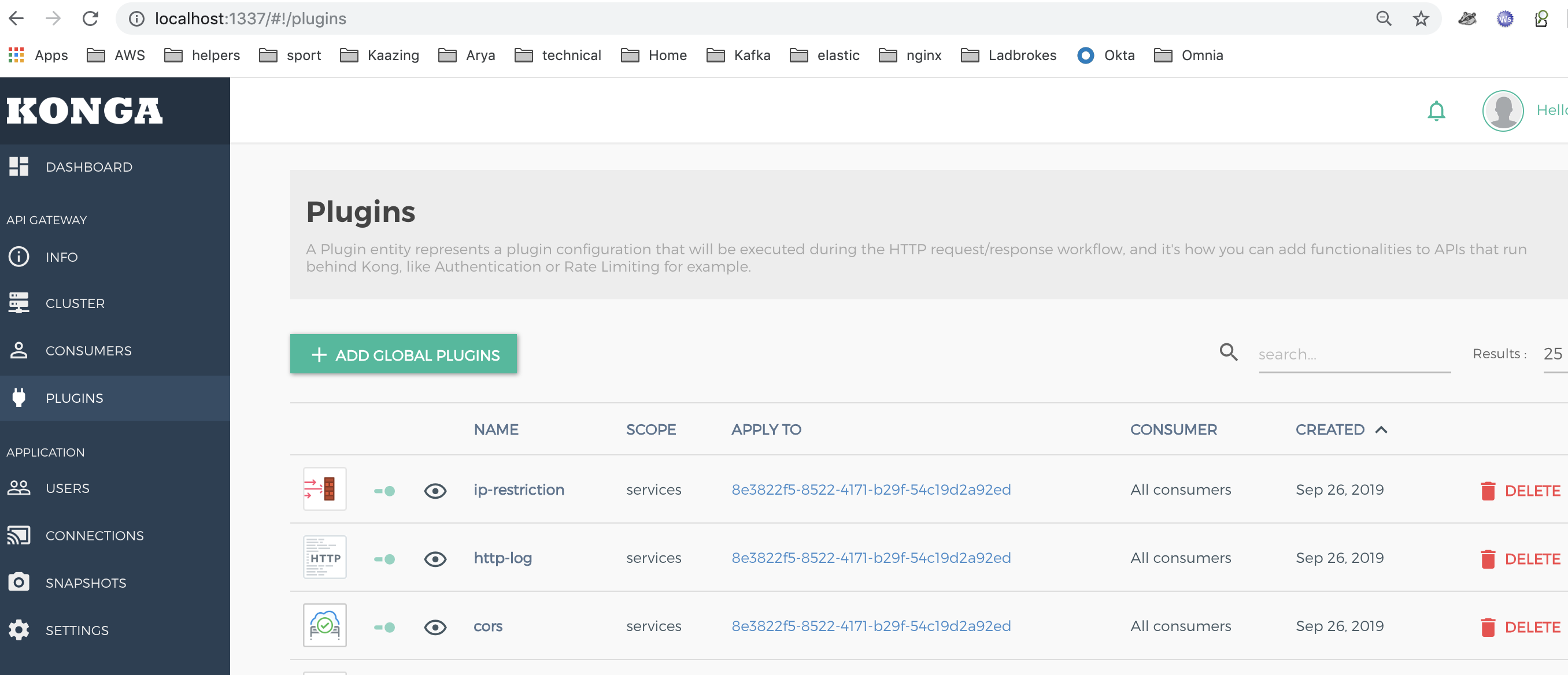Click the Konga logo
The height and width of the screenshot is (675, 1568).
click(84, 112)
